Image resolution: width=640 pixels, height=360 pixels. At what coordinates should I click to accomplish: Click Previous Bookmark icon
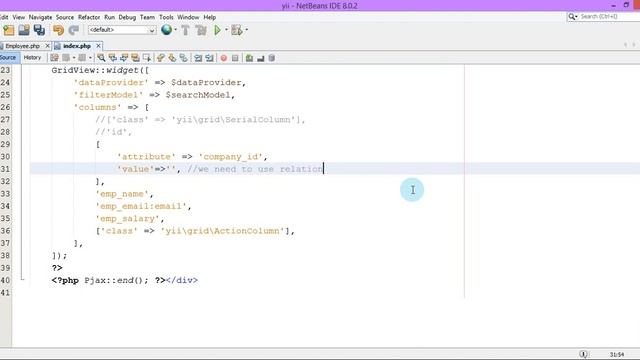tap(161, 58)
